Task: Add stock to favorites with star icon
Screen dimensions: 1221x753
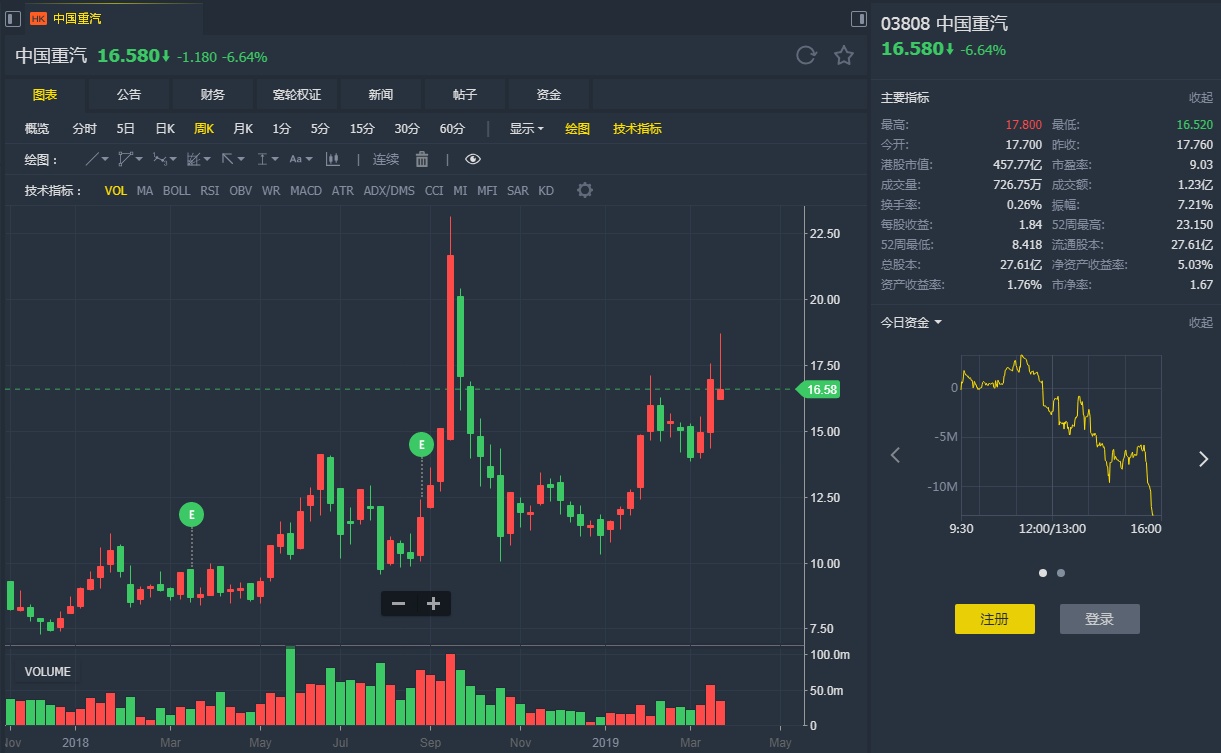Action: click(x=844, y=56)
